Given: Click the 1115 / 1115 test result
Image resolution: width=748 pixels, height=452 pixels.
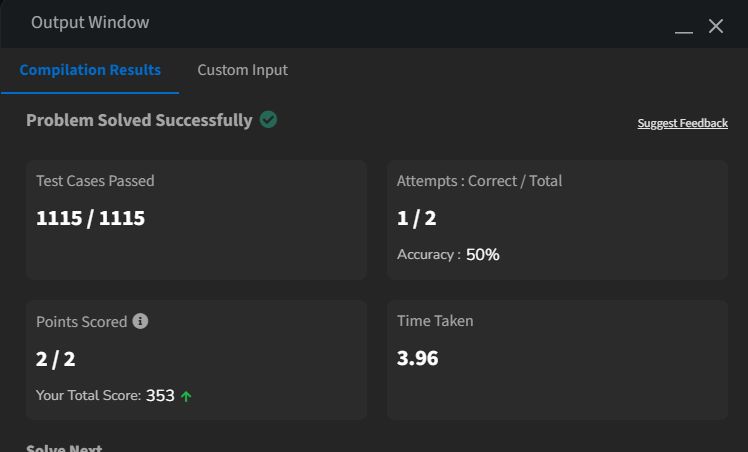Looking at the screenshot, I should pos(90,218).
